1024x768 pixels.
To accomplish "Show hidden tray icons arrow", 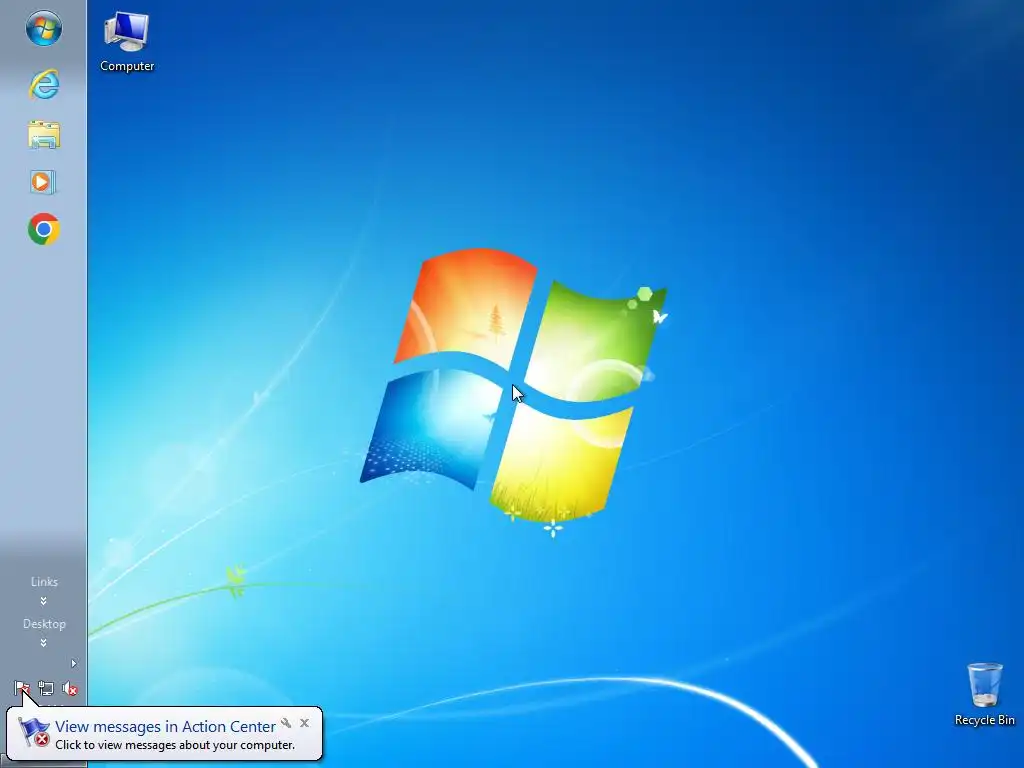I will [74, 664].
